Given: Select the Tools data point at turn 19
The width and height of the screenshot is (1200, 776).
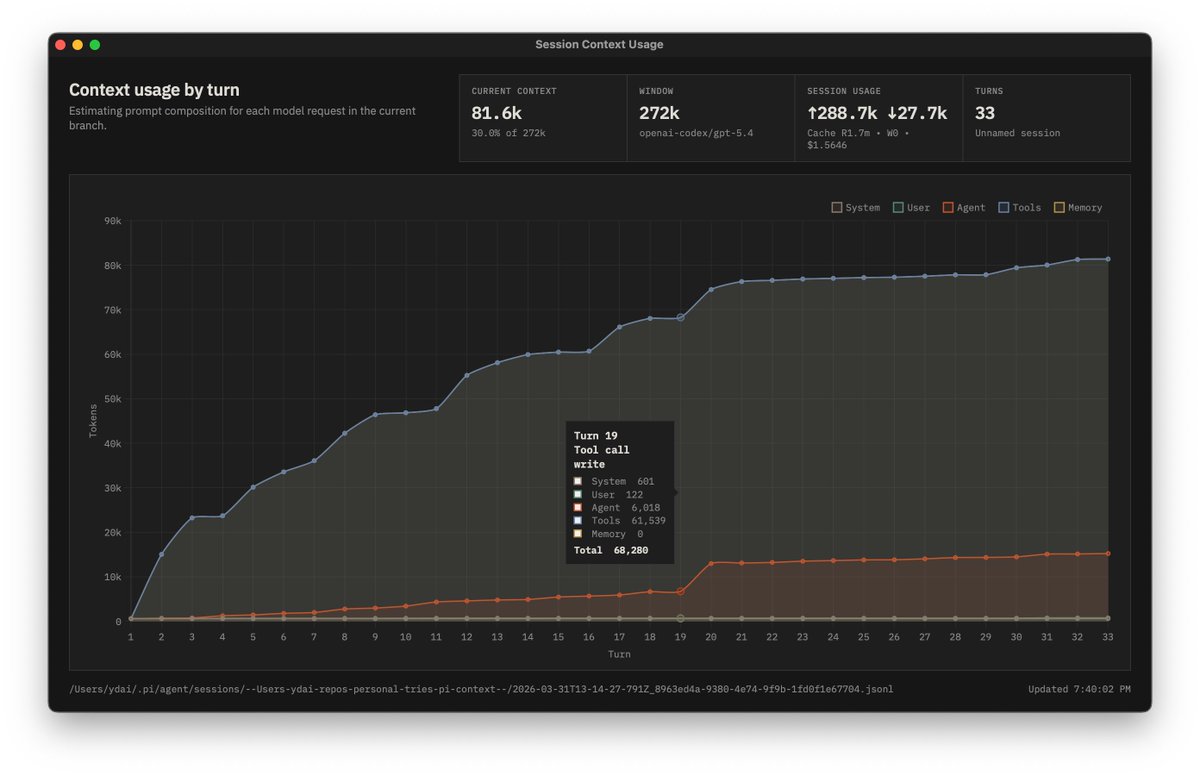Looking at the screenshot, I should click(680, 318).
